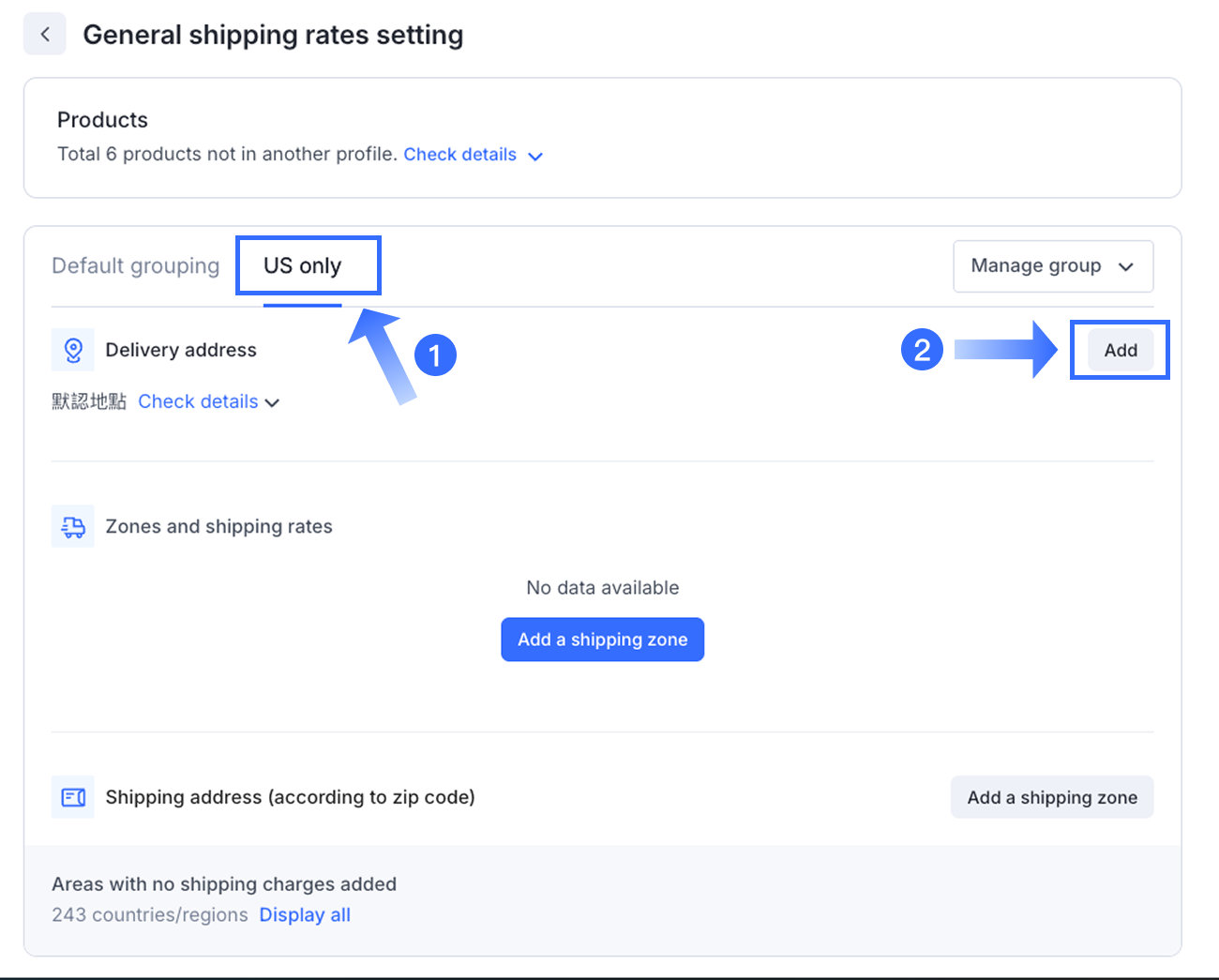Click the Shipping address zip code icon
The width and height of the screenshot is (1219, 980).
tap(73, 797)
